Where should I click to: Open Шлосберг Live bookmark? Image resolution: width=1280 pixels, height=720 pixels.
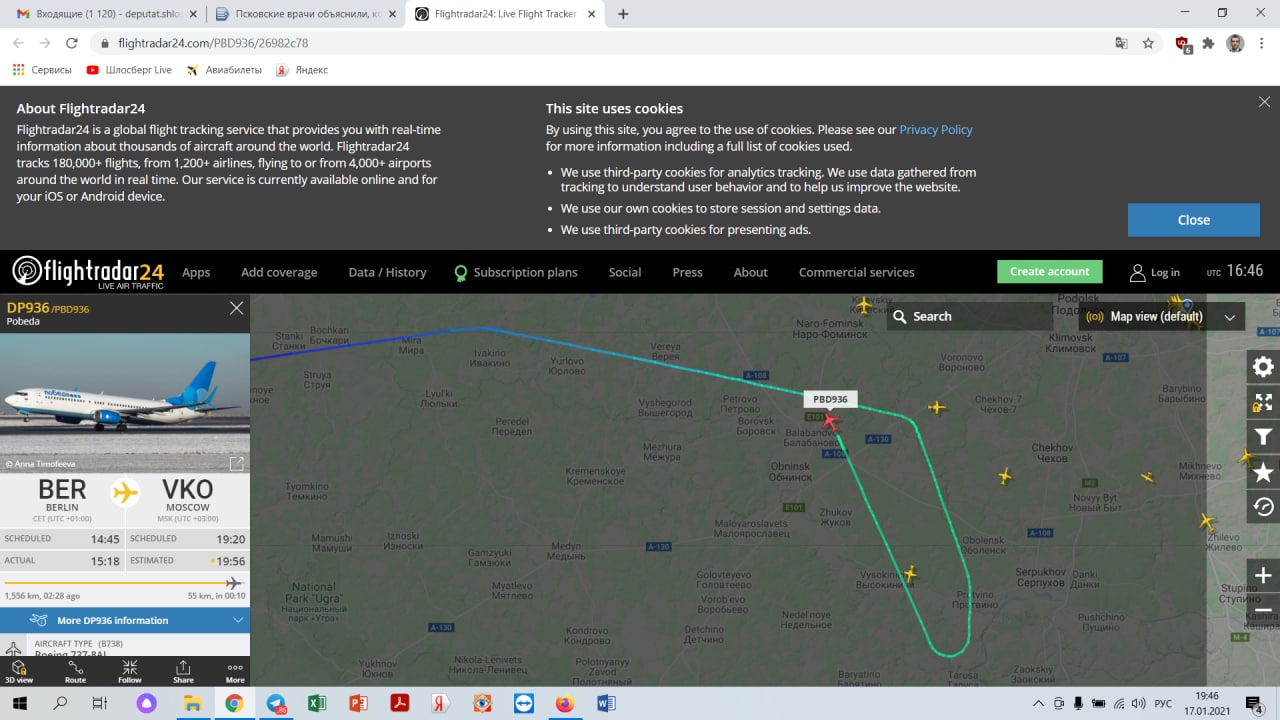tap(129, 70)
